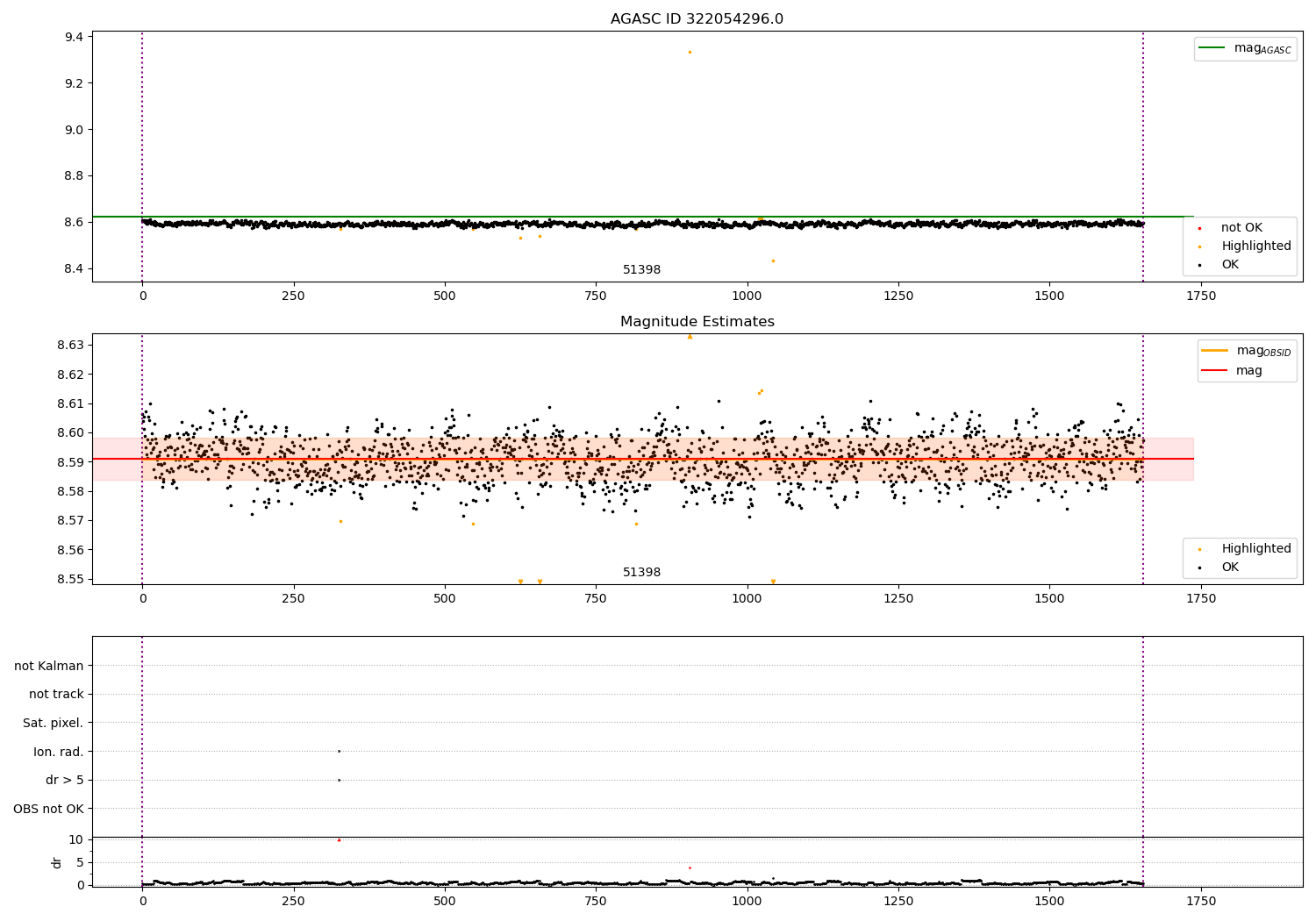1316x921 pixels.
Task: Click the 'Sat. pixel.' axis label
Action: [x=53, y=723]
